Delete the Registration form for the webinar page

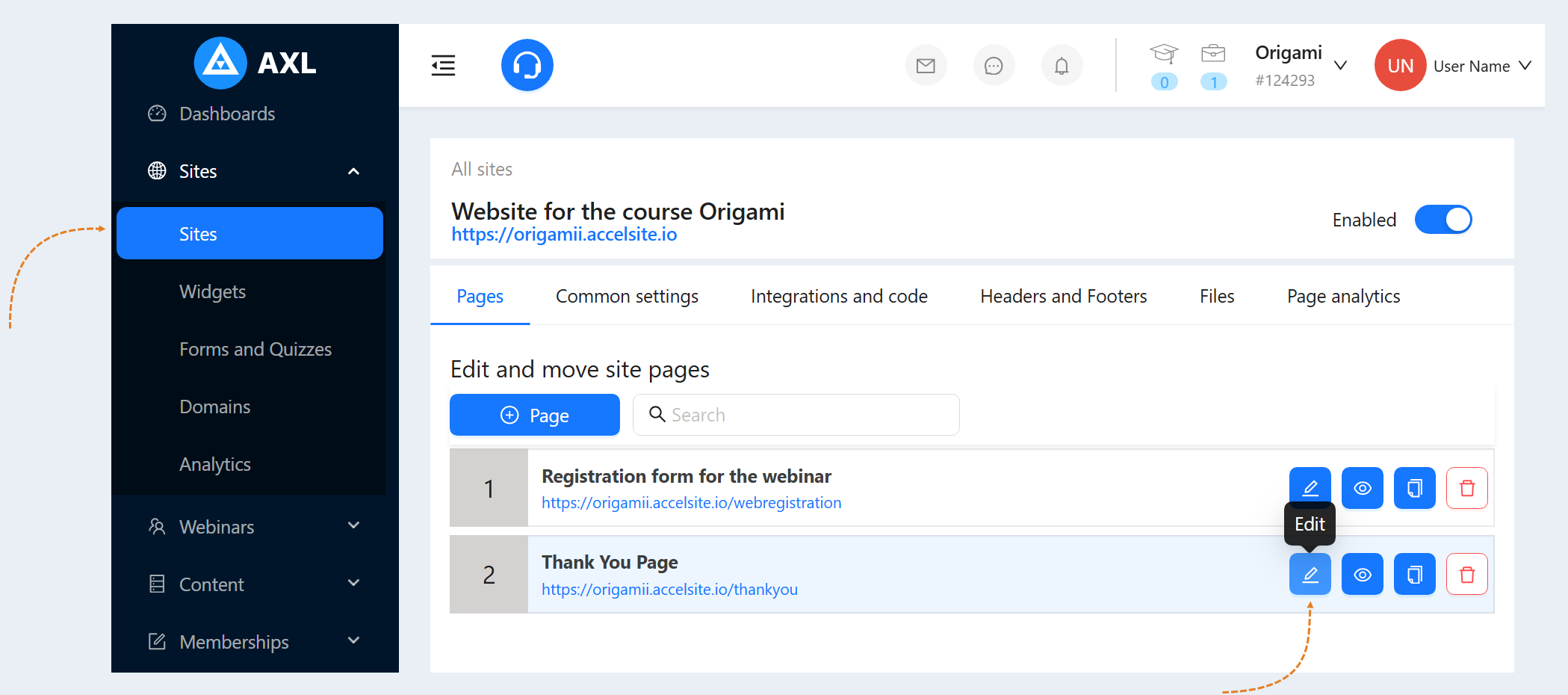[1467, 488]
